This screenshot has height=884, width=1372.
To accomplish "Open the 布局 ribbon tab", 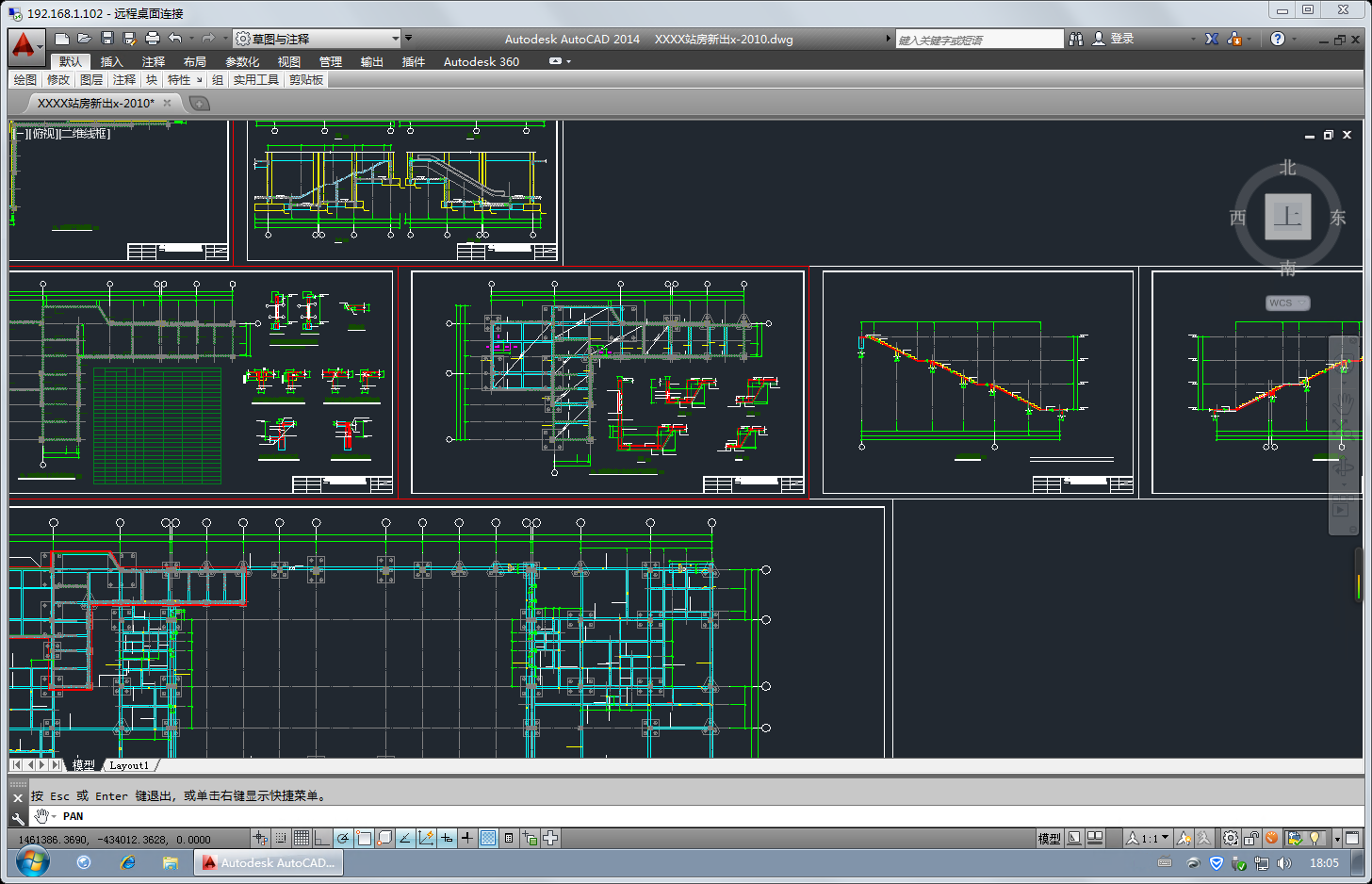I will 194,61.
